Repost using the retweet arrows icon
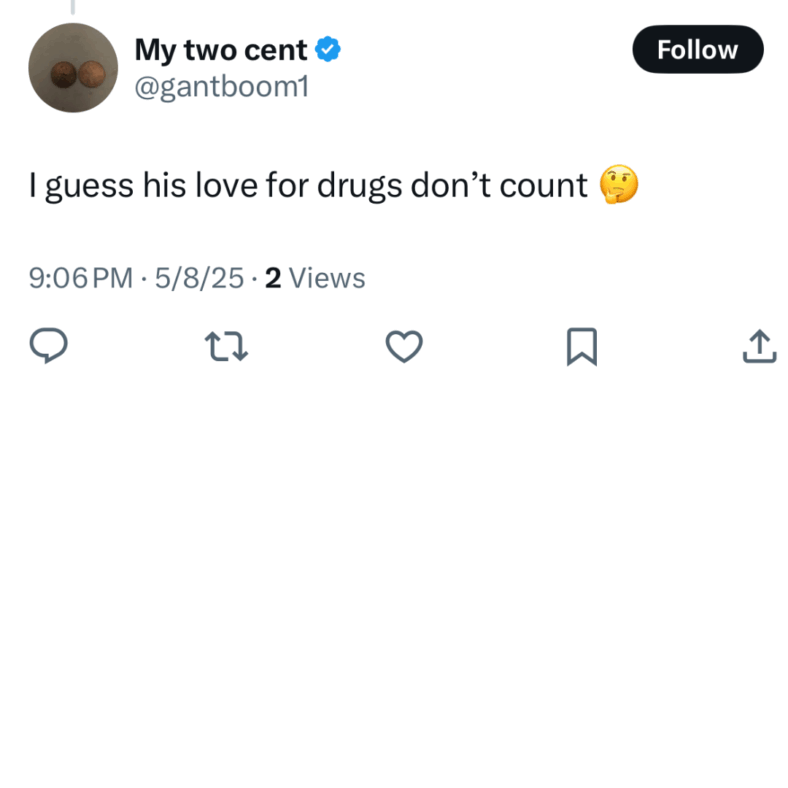This screenshot has height=788, width=788. click(x=226, y=346)
